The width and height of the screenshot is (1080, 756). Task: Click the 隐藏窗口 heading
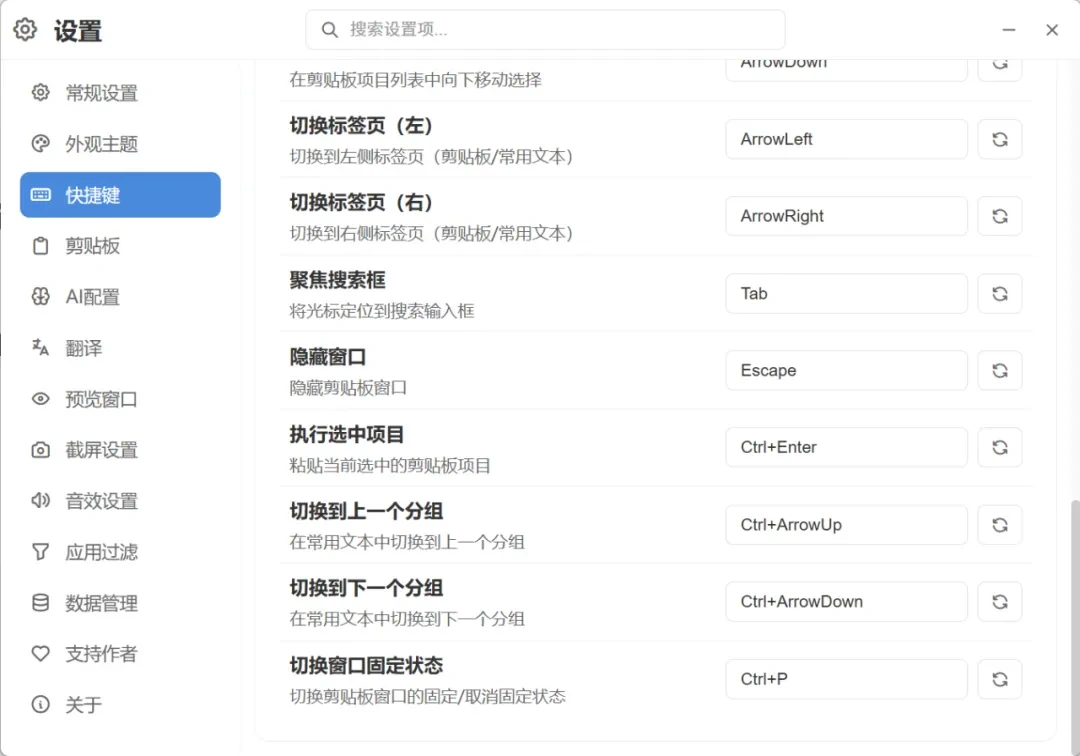click(x=328, y=357)
